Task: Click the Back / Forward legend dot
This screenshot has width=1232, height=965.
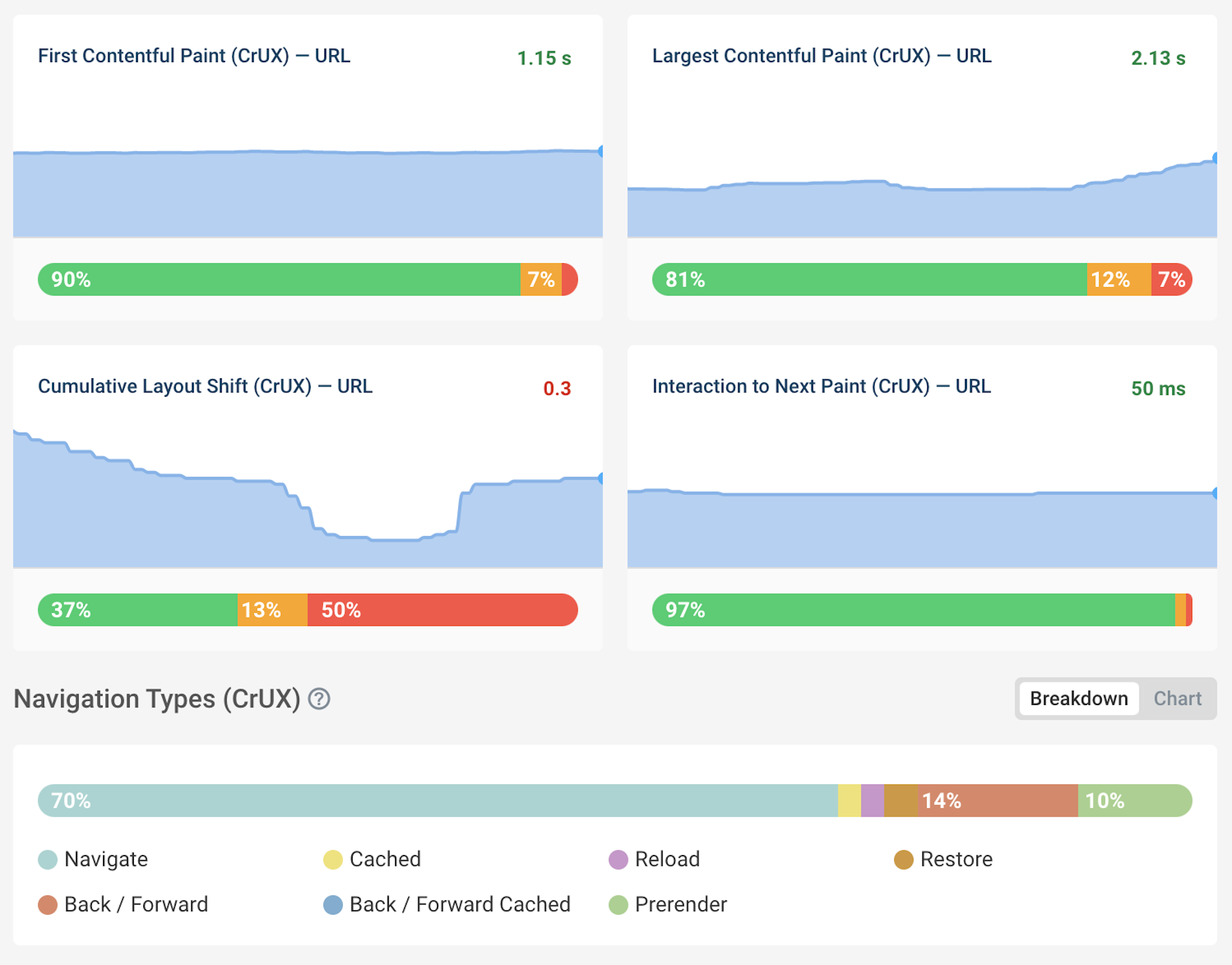Action: coord(48,904)
